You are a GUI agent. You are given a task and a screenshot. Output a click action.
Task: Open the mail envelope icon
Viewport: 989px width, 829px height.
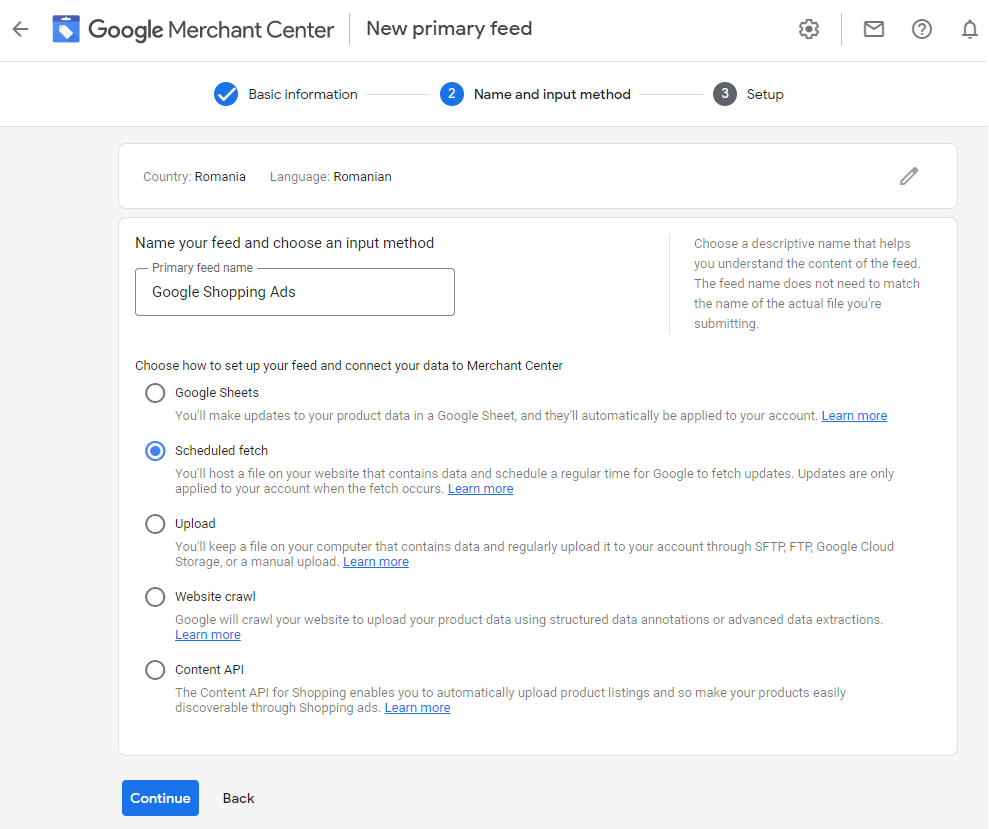pos(874,29)
